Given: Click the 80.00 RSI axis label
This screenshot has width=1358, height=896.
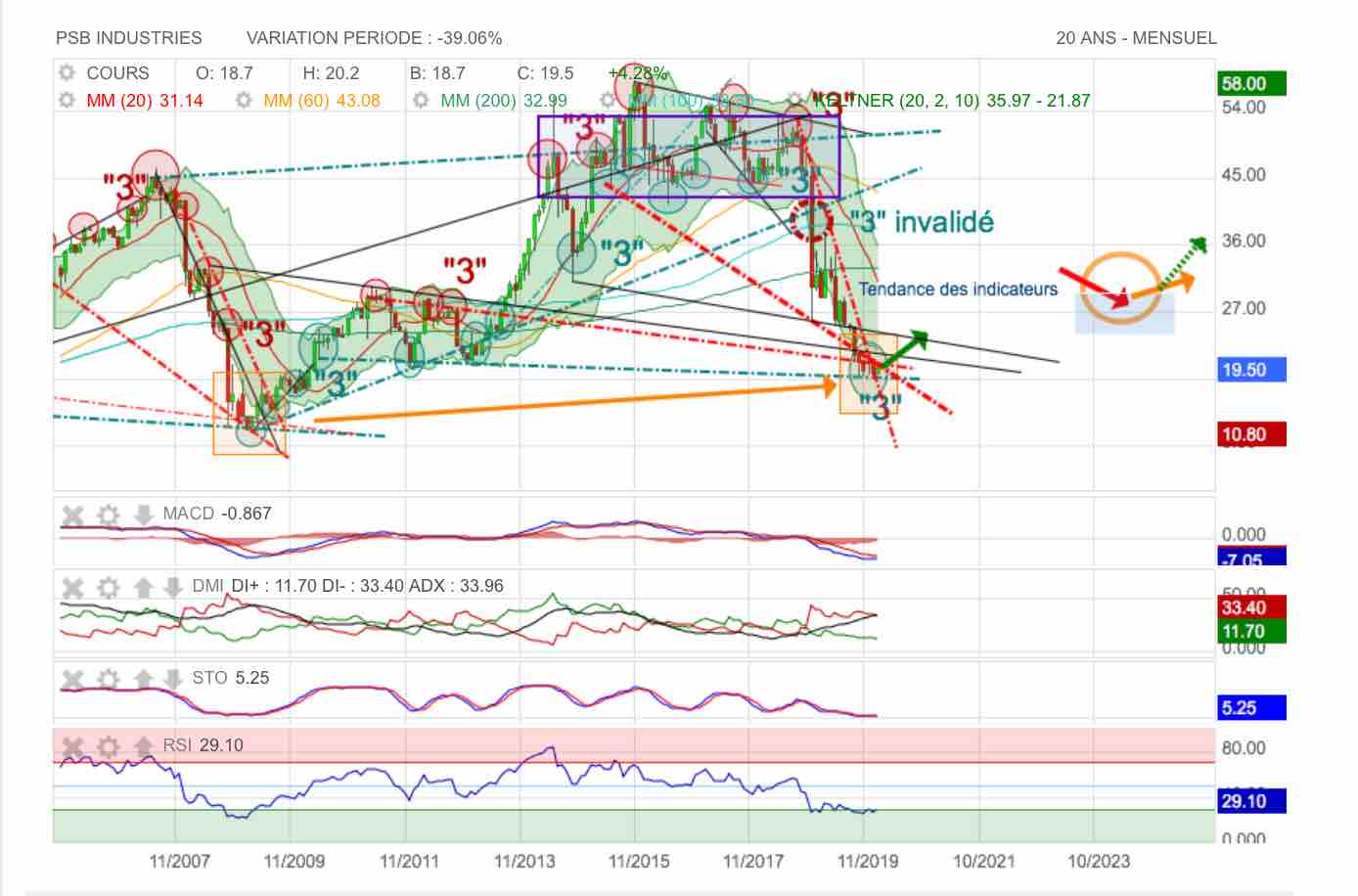Looking at the screenshot, I should [1244, 747].
